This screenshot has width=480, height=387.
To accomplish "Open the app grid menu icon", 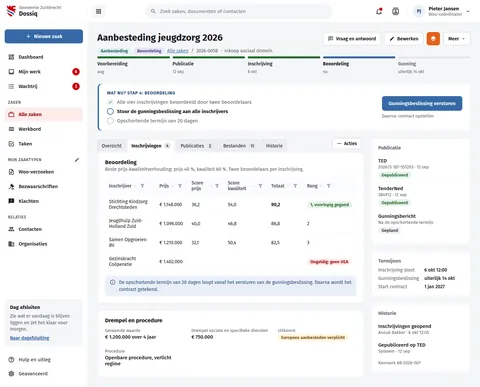I will coord(98,11).
